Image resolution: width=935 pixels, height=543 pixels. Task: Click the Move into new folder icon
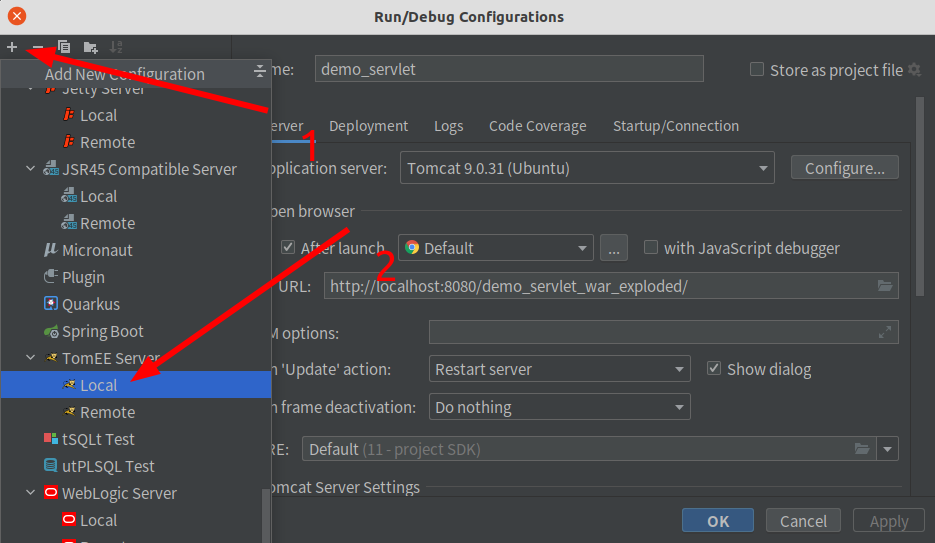click(x=91, y=47)
